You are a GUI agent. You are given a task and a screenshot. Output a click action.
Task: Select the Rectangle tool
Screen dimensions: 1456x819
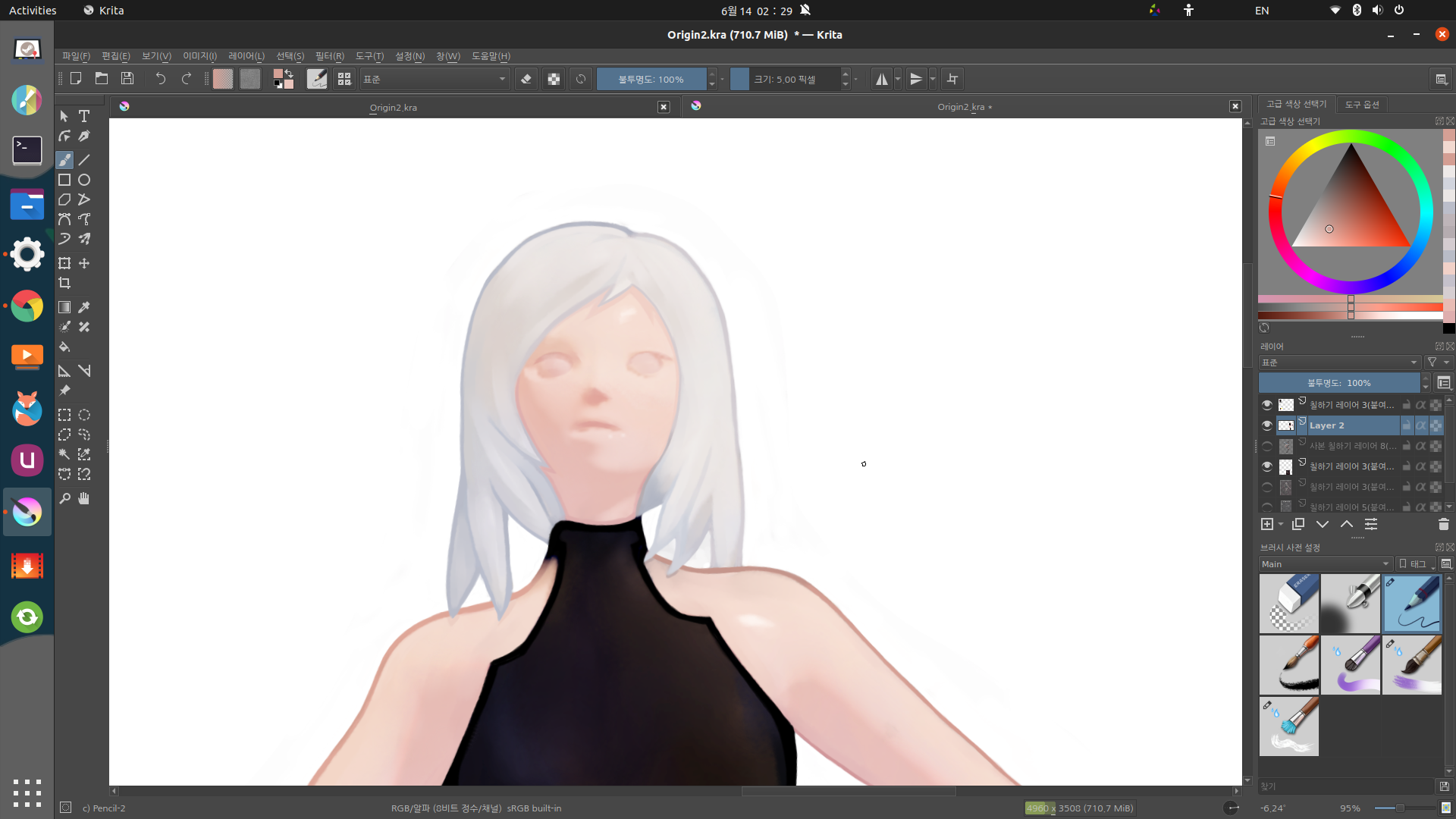tap(64, 180)
